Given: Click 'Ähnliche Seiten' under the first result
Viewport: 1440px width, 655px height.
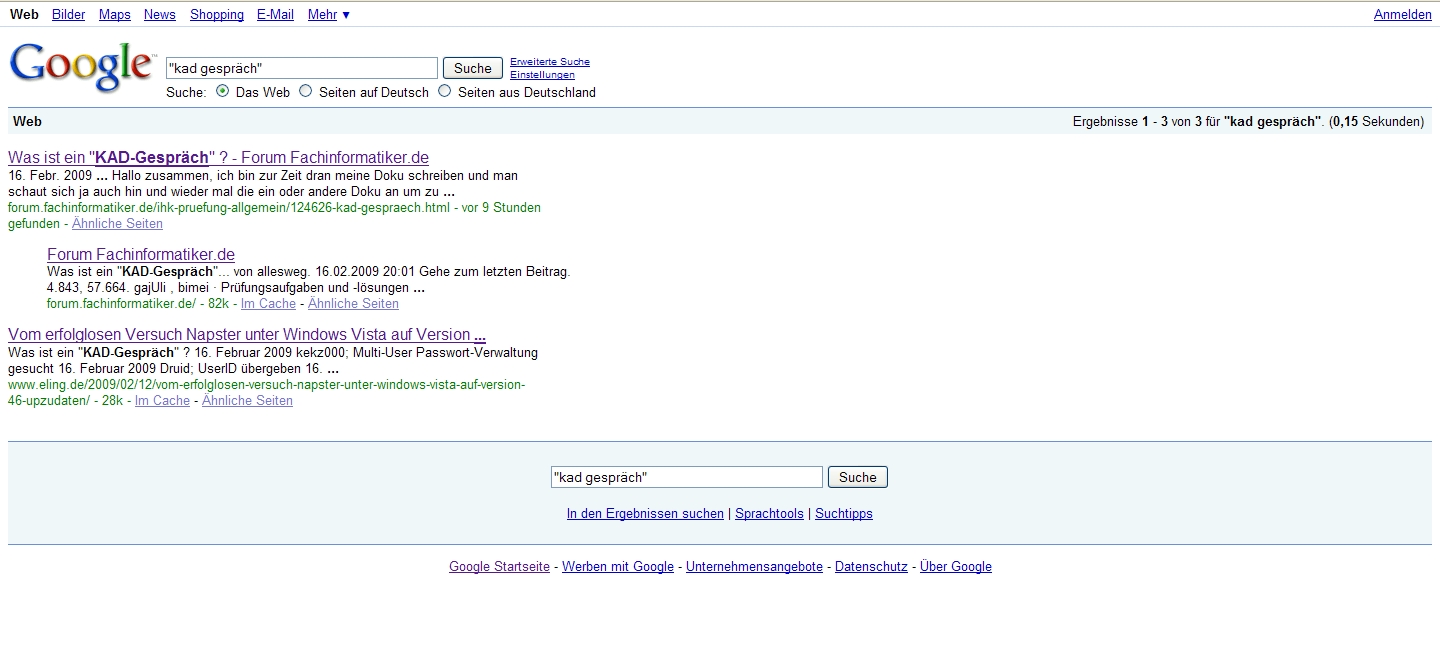Looking at the screenshot, I should click(117, 223).
